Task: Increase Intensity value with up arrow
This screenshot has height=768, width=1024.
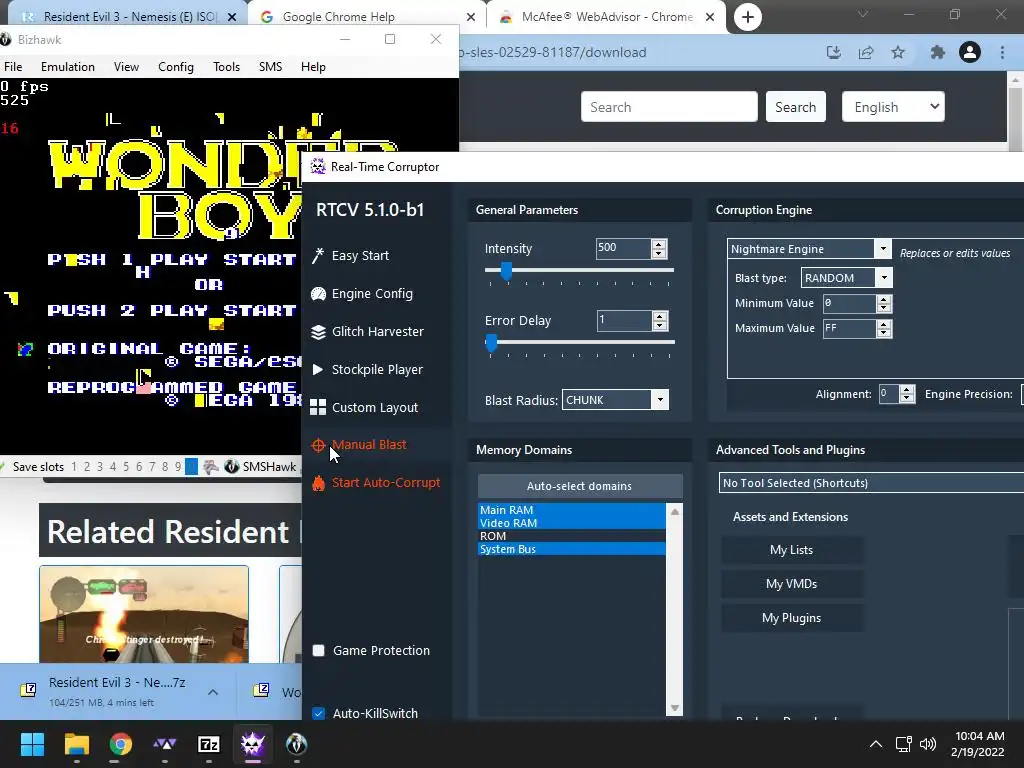Action: (658, 244)
